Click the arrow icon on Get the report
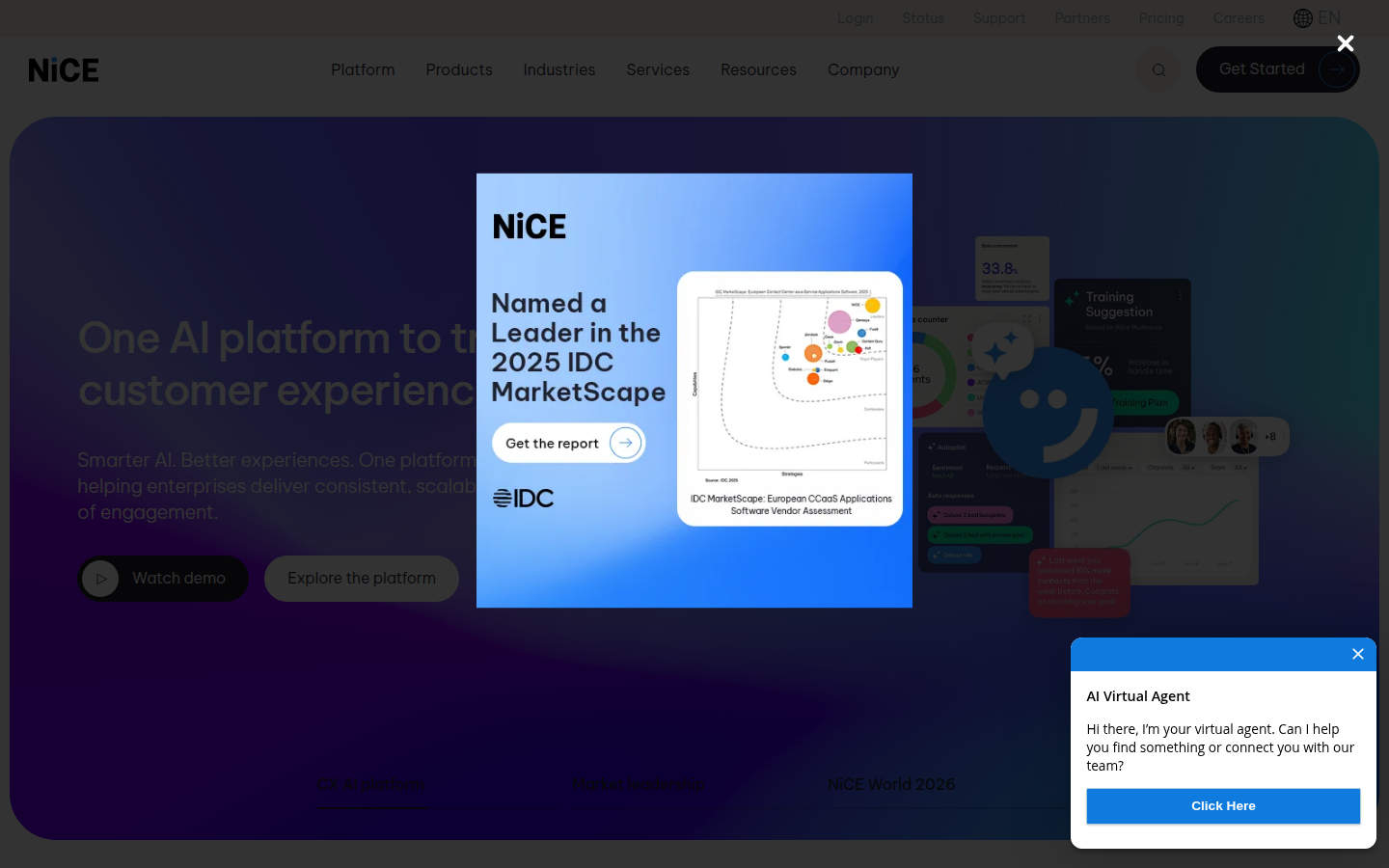 click(625, 443)
